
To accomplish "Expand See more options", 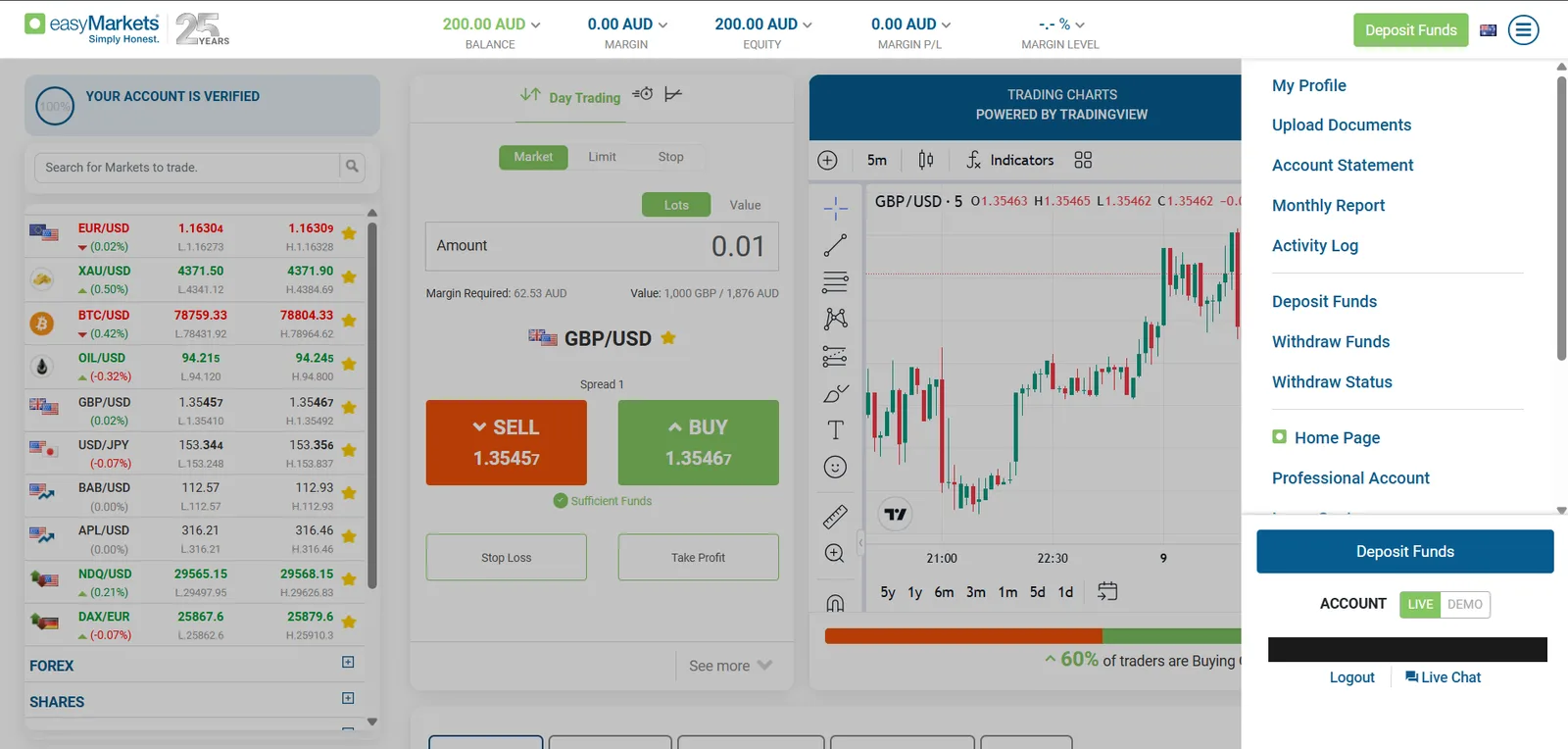I will [730, 666].
